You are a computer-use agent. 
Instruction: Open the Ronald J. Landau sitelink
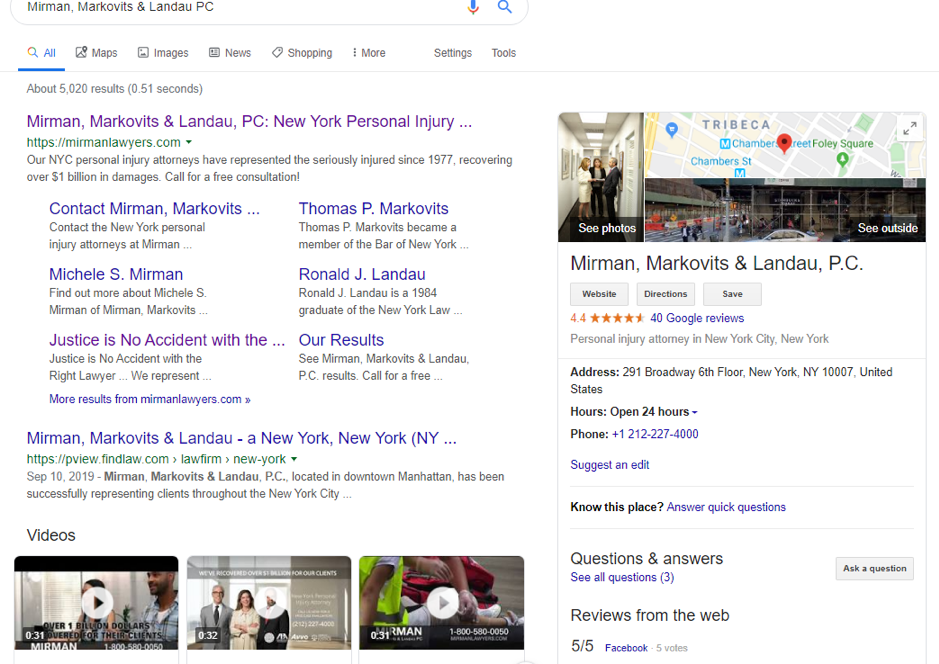(x=362, y=274)
